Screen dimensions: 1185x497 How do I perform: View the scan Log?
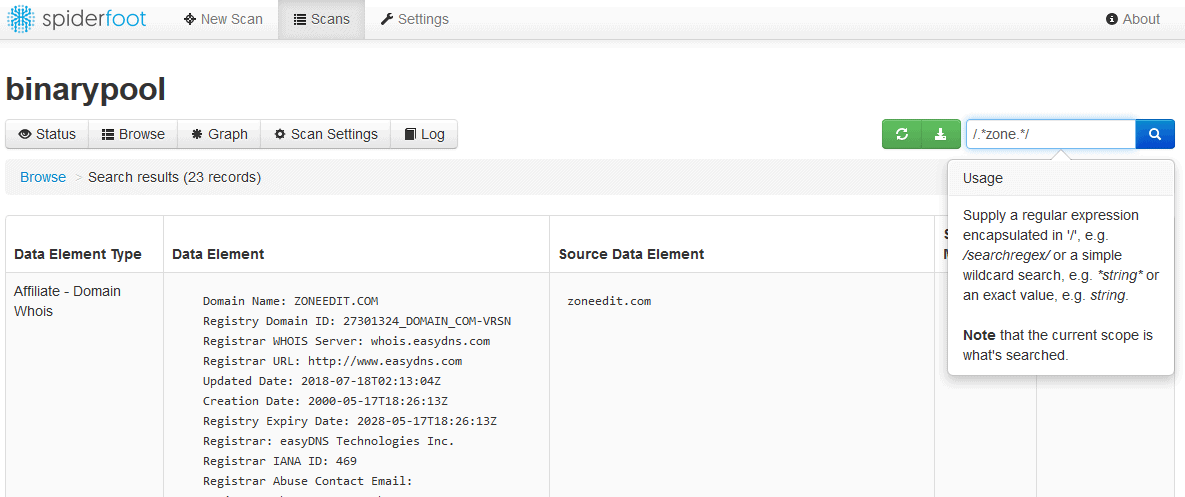coord(424,134)
